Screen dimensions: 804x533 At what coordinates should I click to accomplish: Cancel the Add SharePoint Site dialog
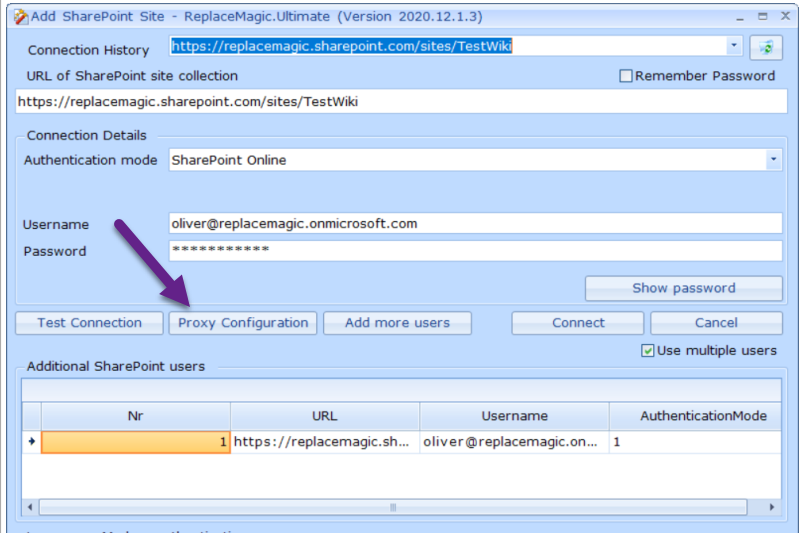716,323
